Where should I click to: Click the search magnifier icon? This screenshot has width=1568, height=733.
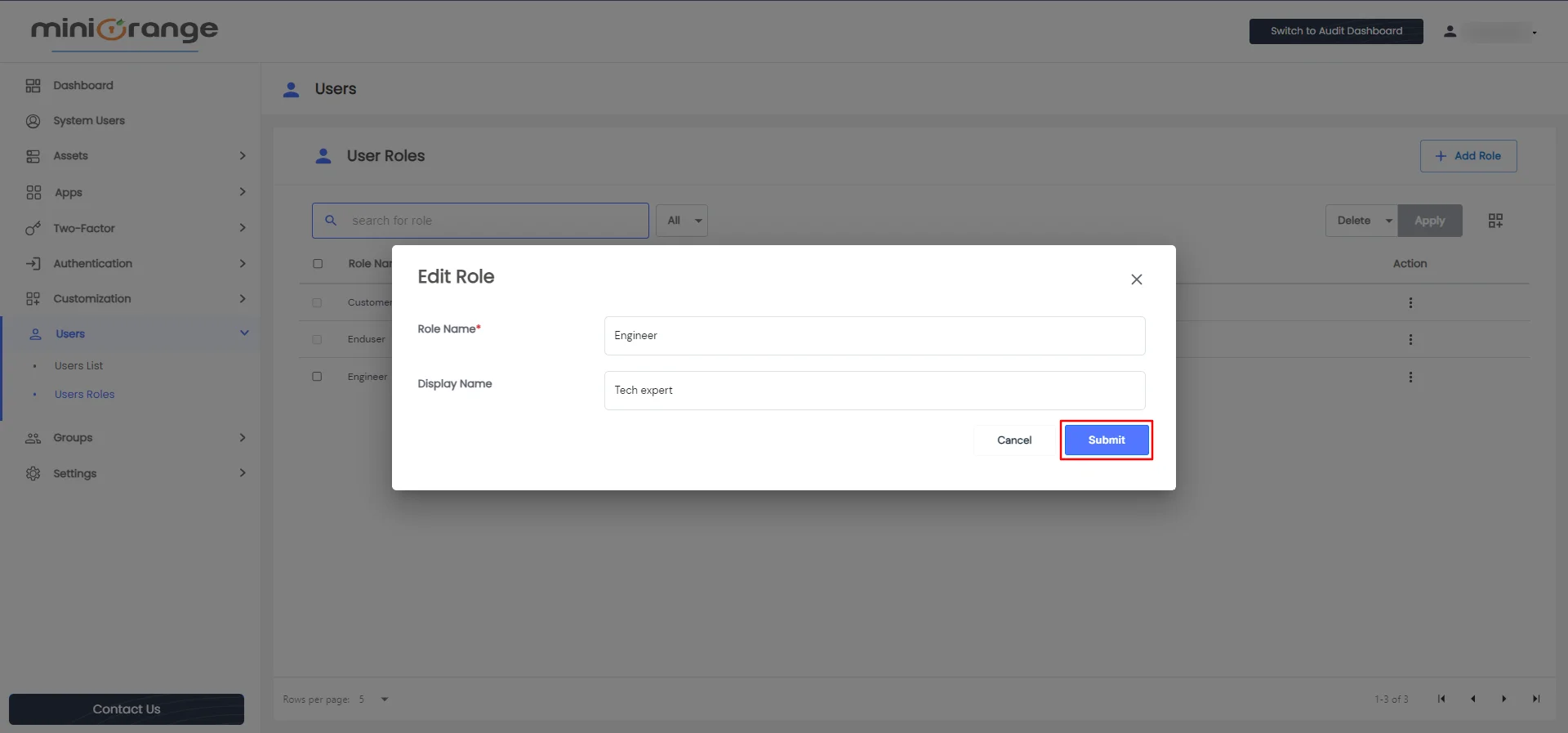[331, 221]
